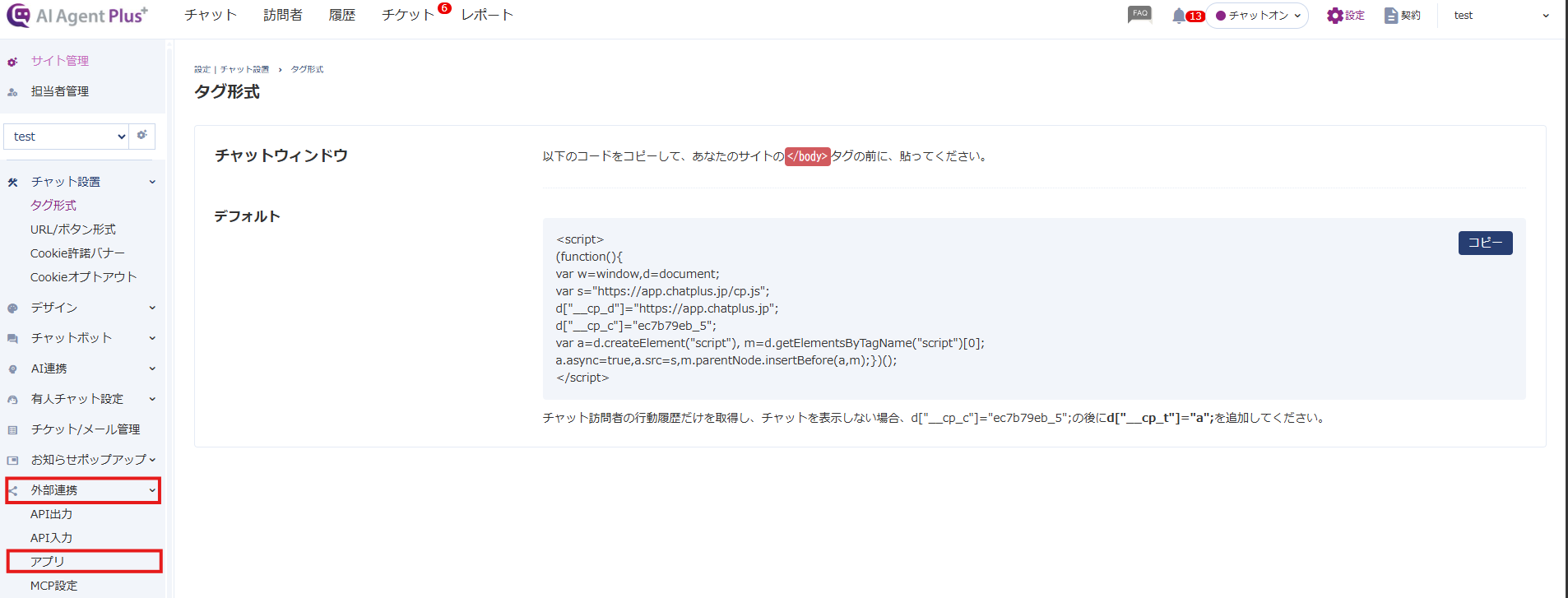Select Cookie許諾バナー in the sidebar

tap(77, 253)
